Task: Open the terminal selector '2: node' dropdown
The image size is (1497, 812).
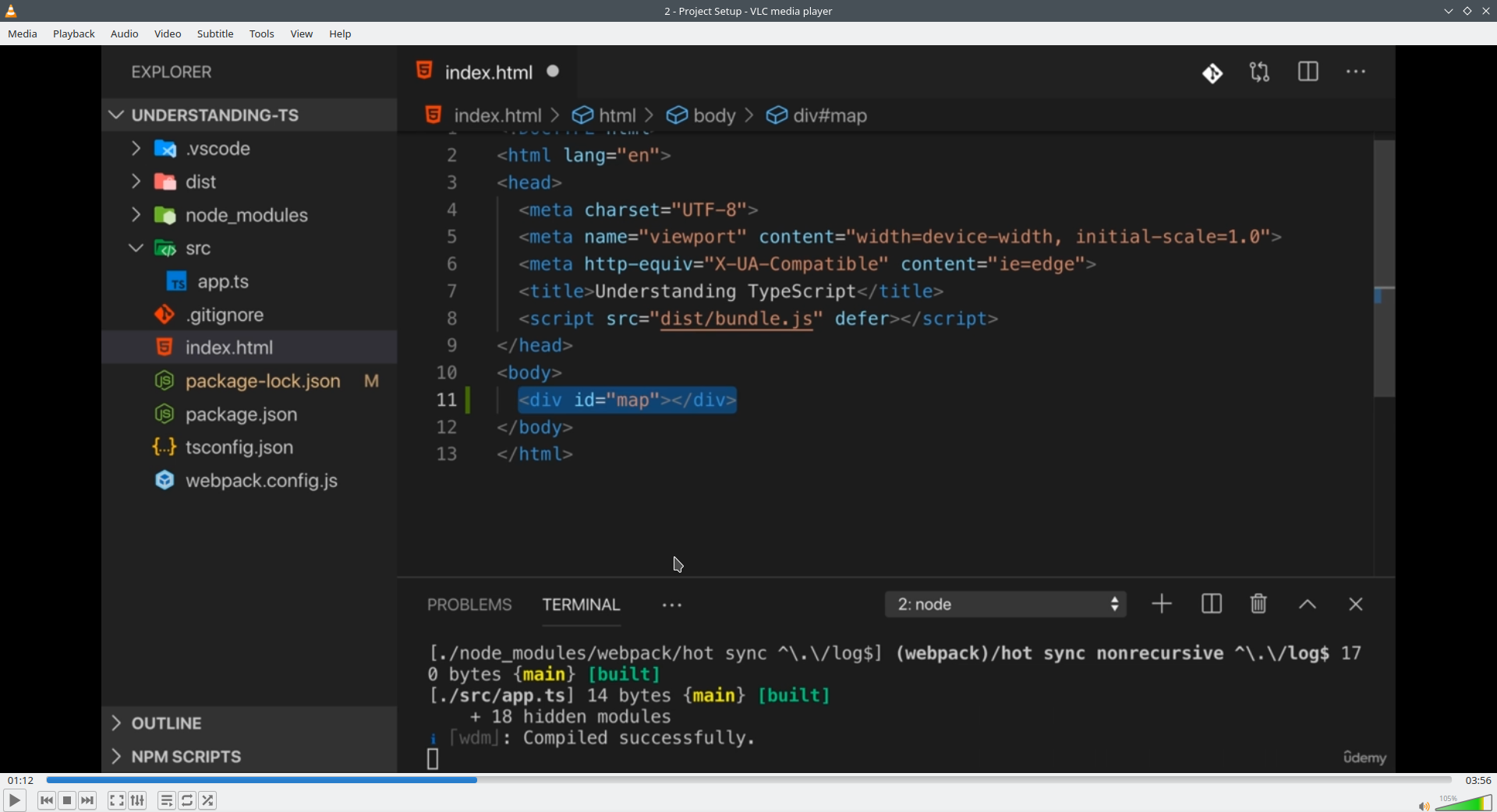Action: [1006, 604]
